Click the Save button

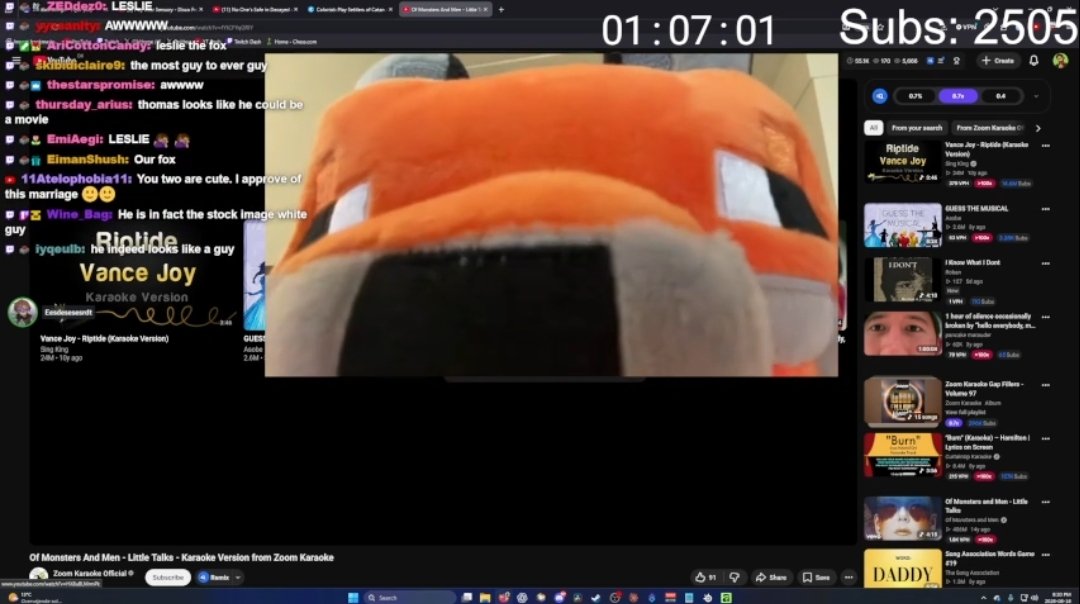816,577
